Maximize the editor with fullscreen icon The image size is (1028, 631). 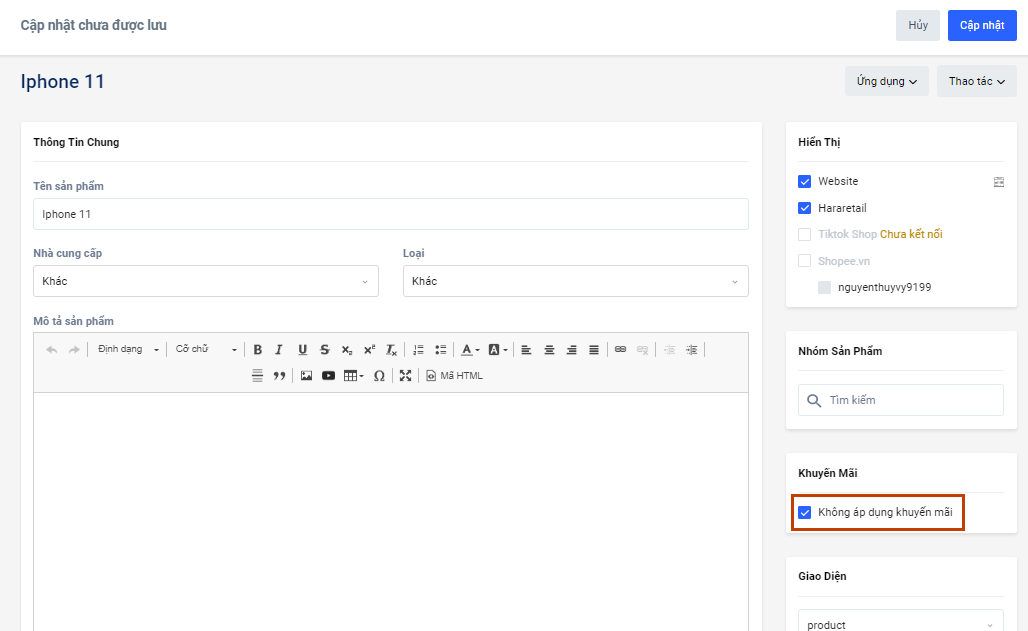405,376
